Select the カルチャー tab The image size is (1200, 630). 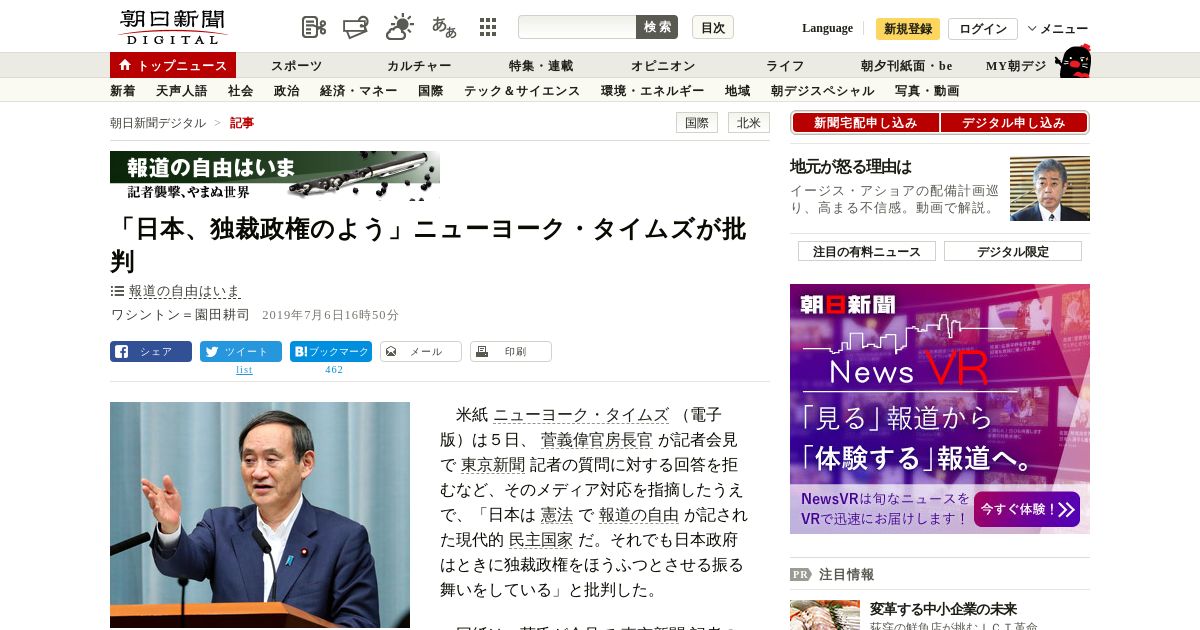[x=419, y=66]
